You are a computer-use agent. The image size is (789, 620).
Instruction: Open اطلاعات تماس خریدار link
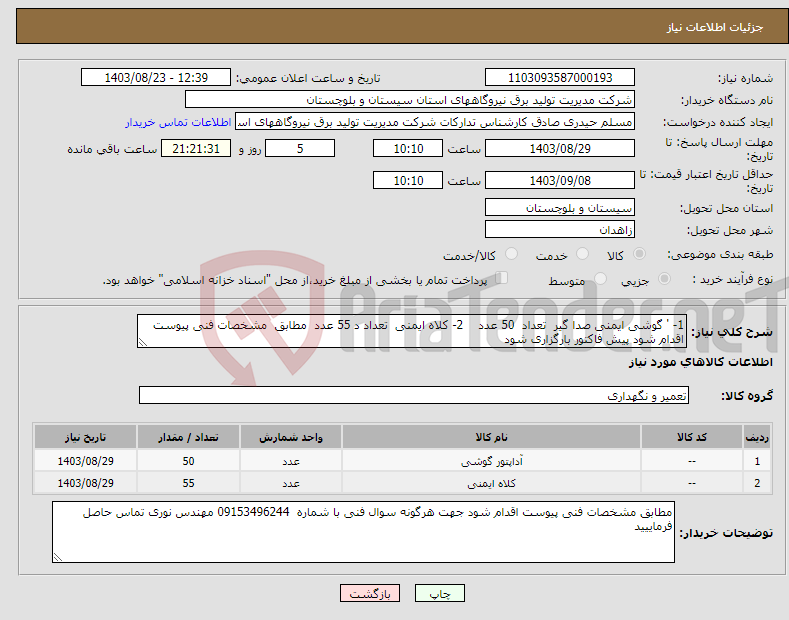(178, 122)
